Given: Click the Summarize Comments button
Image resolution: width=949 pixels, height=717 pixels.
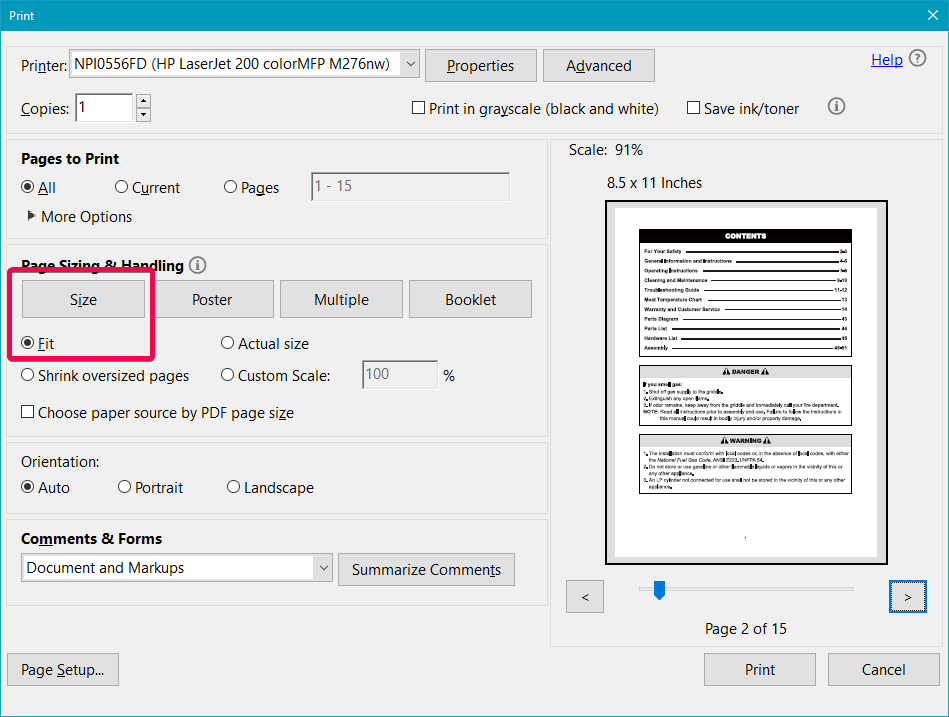Looking at the screenshot, I should coord(426,569).
